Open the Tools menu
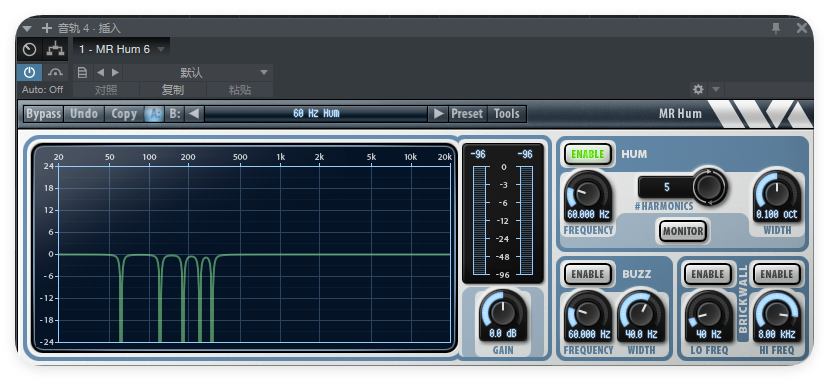The width and height of the screenshot is (829, 381). pos(506,114)
